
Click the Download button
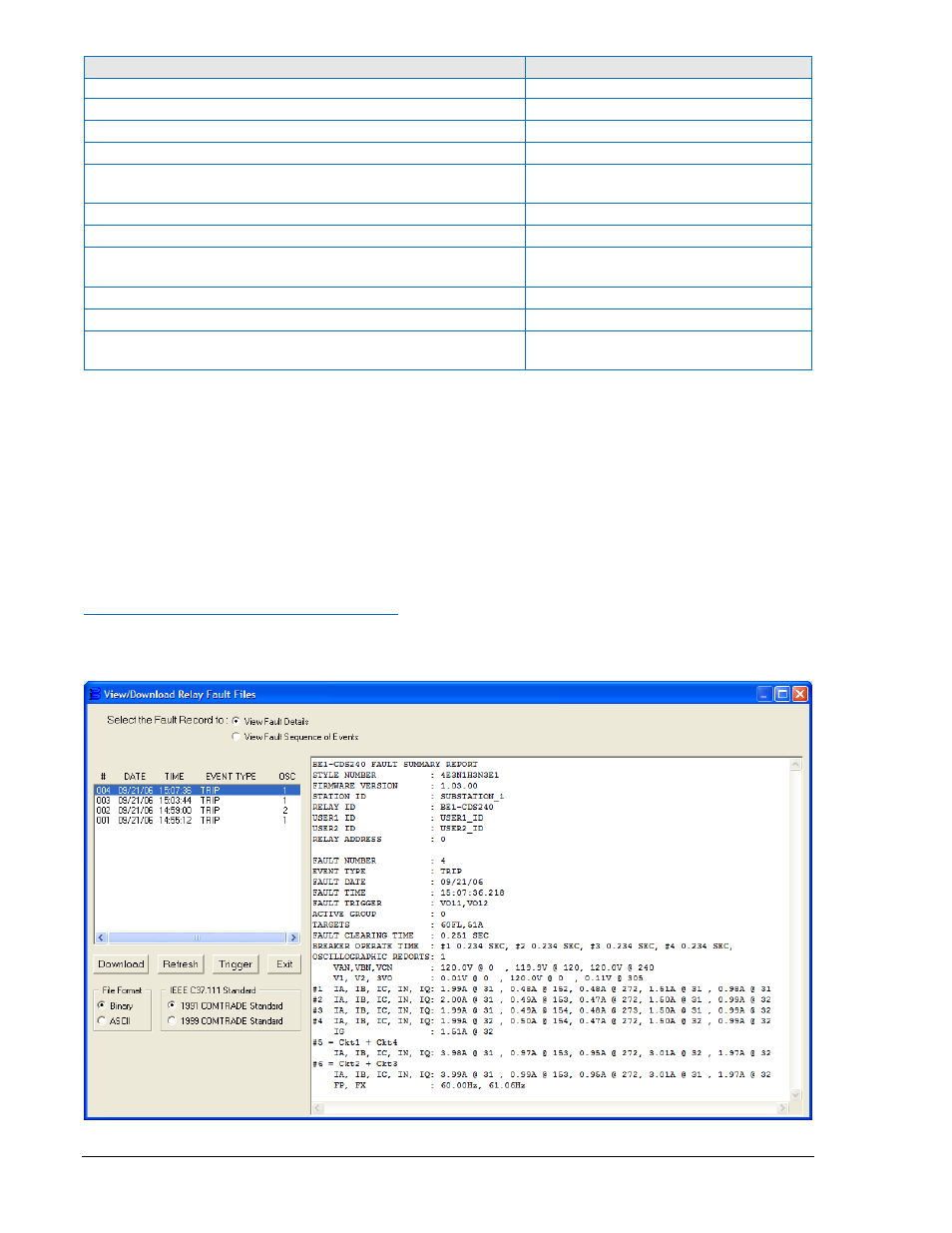pos(121,964)
